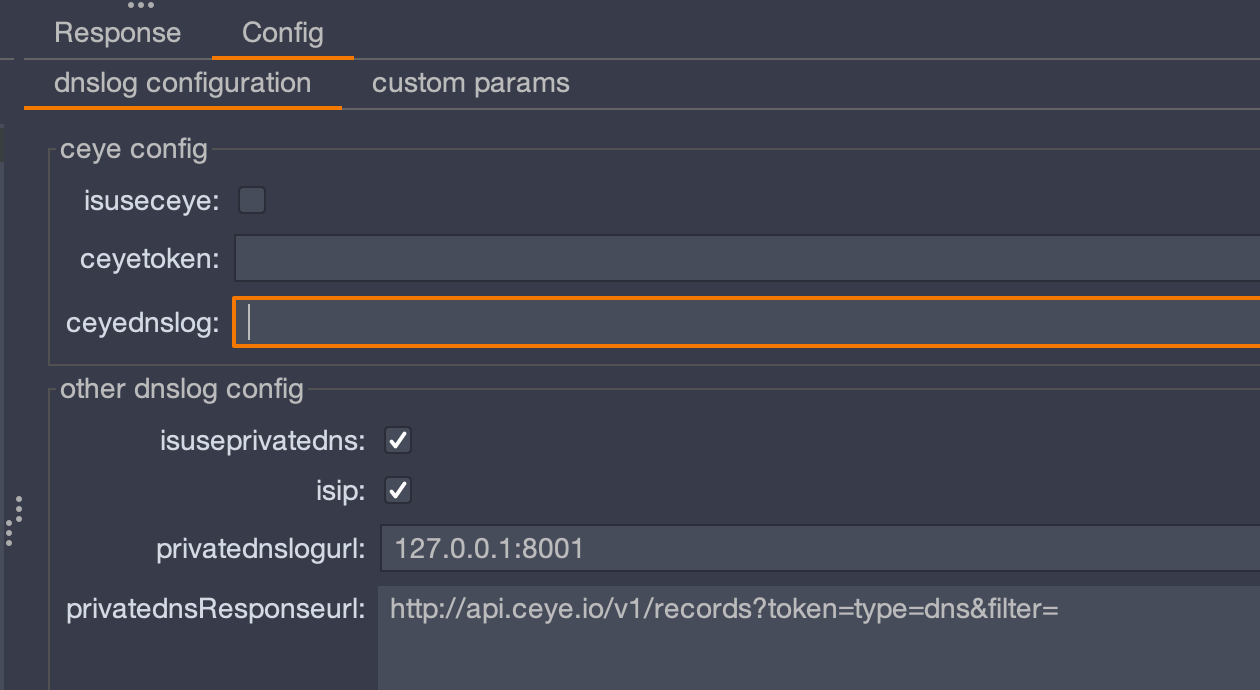1260x690 pixels.
Task: Uncheck the isuseprivatedns checkbox
Action: click(398, 440)
